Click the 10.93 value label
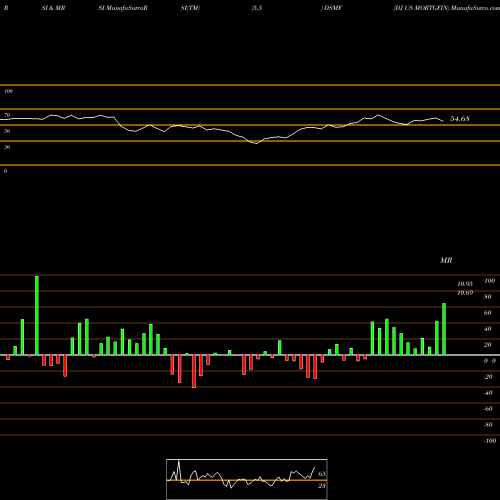This screenshot has height=500, width=500. (x=465, y=284)
